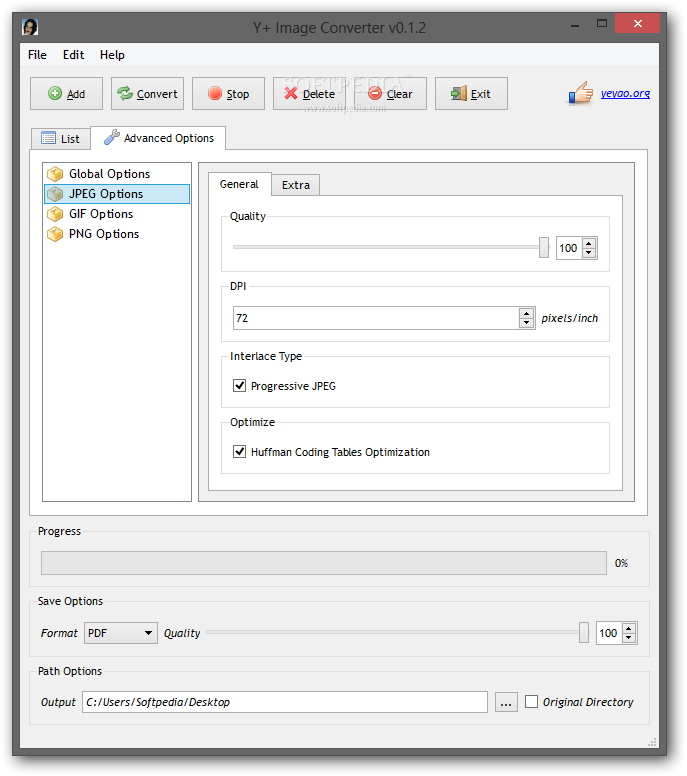Browse output folder with the ... button
687x776 pixels.
506,702
